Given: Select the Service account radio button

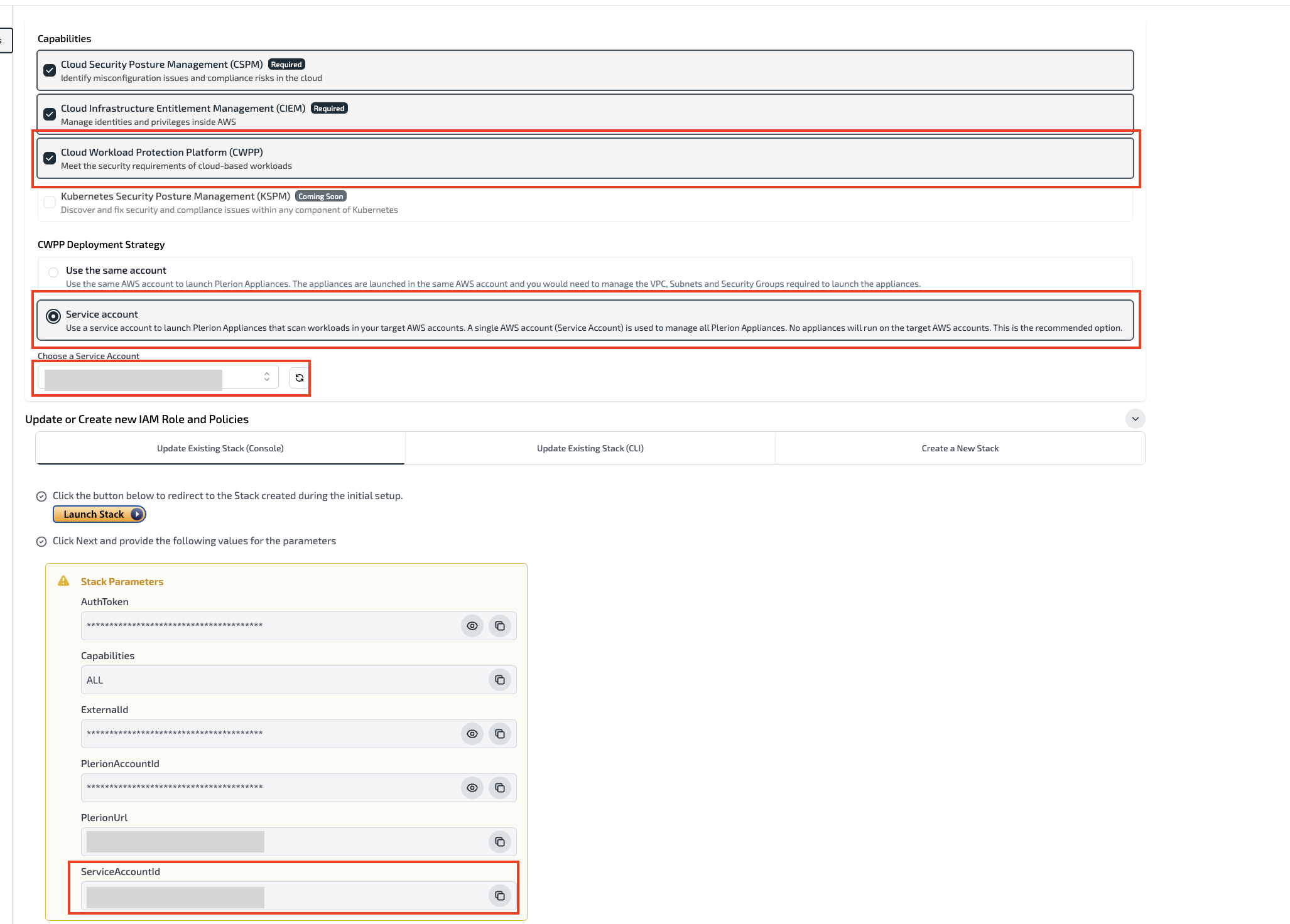Looking at the screenshot, I should coord(53,316).
